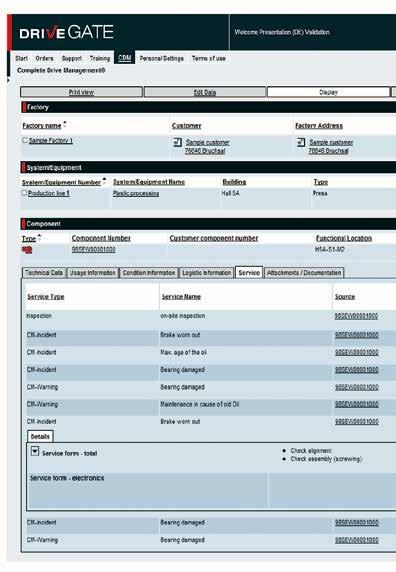Switch to Logistic Information tab

click(207, 273)
